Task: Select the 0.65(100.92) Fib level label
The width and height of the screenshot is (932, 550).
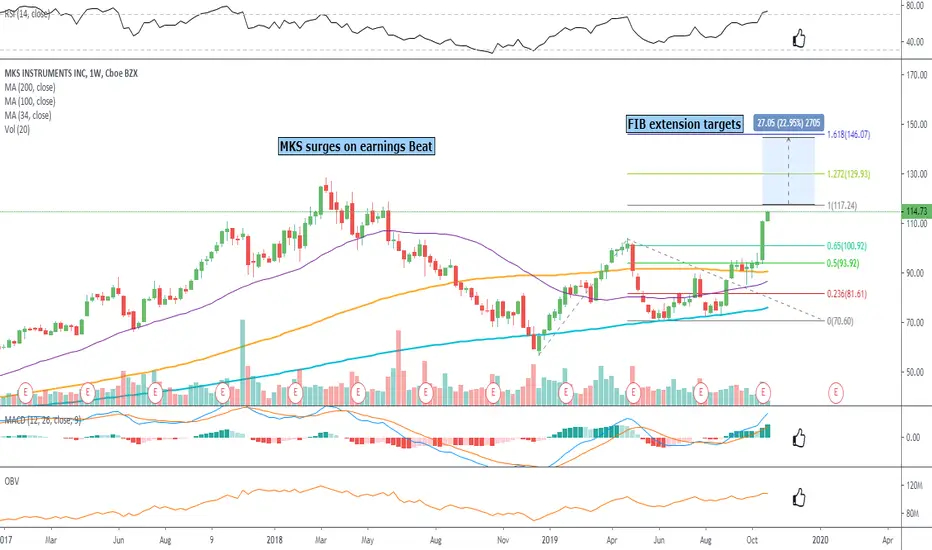Action: pyautogui.click(x=846, y=246)
